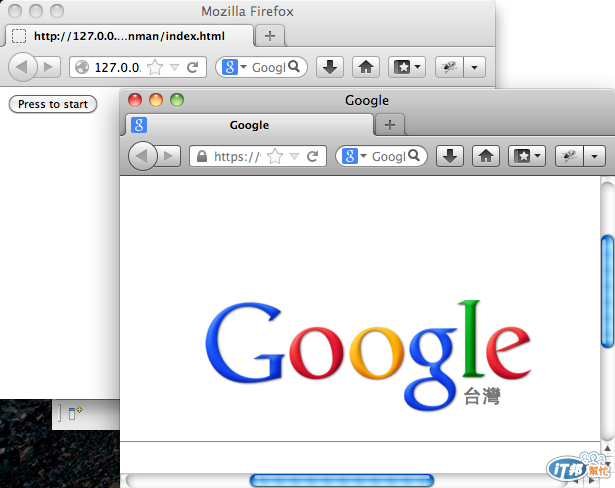The width and height of the screenshot is (615, 488).
Task: Open new tab in Mozilla Firefox window
Action: point(270,36)
